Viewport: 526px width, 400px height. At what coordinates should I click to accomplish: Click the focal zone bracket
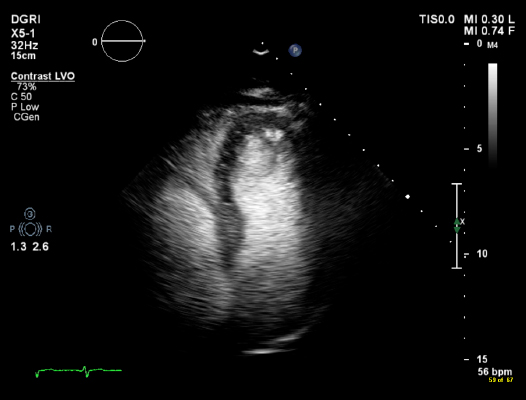pos(457,226)
